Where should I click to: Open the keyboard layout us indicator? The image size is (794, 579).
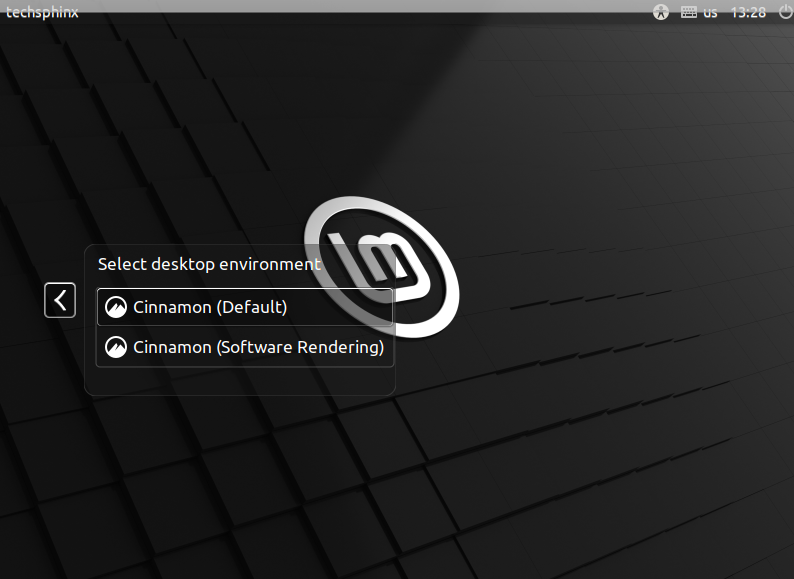699,12
